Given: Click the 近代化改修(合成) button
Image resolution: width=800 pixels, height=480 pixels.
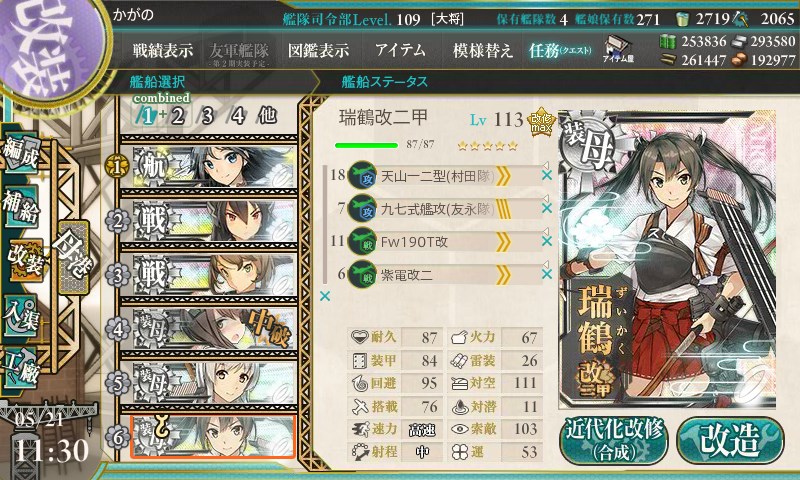Looking at the screenshot, I should pyautogui.click(x=614, y=440).
